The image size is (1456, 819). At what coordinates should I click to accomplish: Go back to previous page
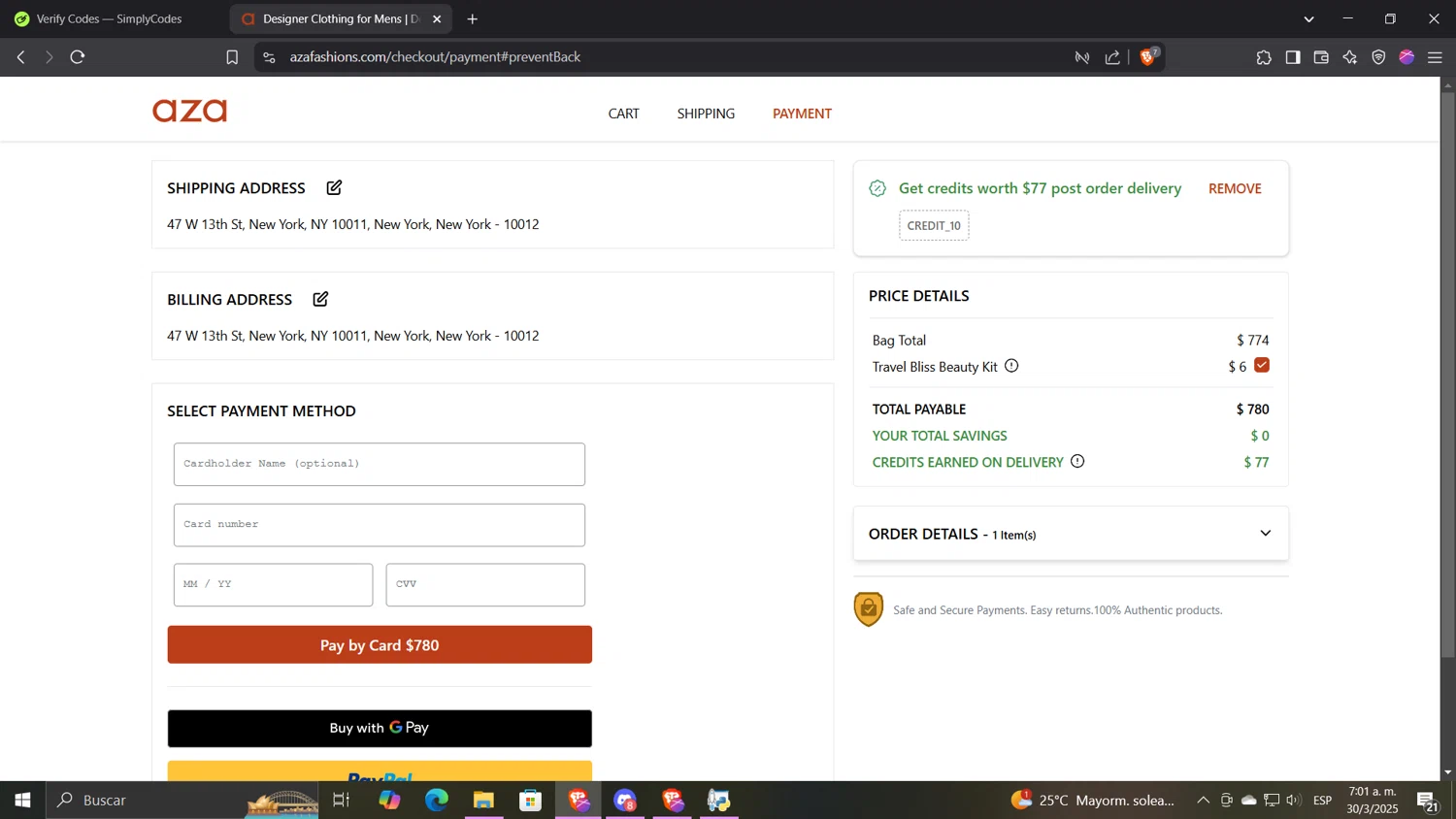(20, 57)
